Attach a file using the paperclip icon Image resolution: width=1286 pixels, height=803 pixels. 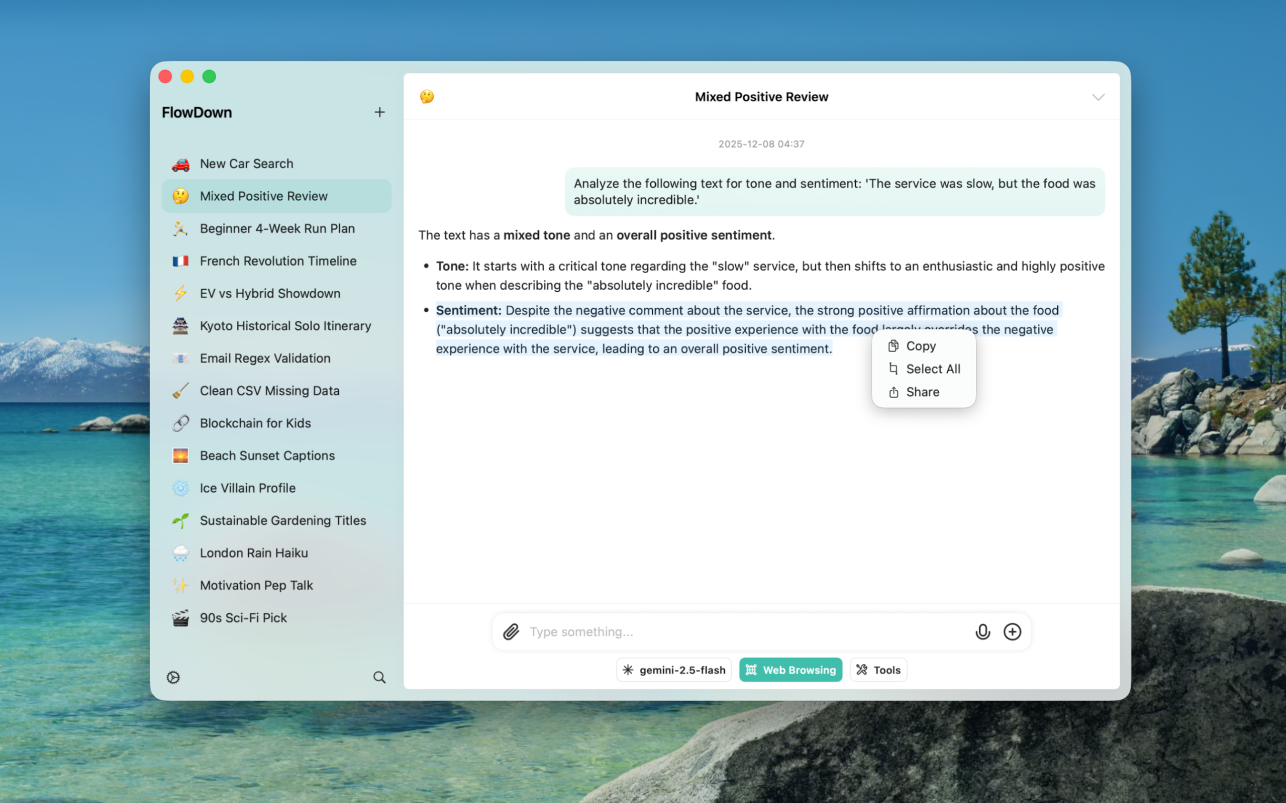coord(511,631)
